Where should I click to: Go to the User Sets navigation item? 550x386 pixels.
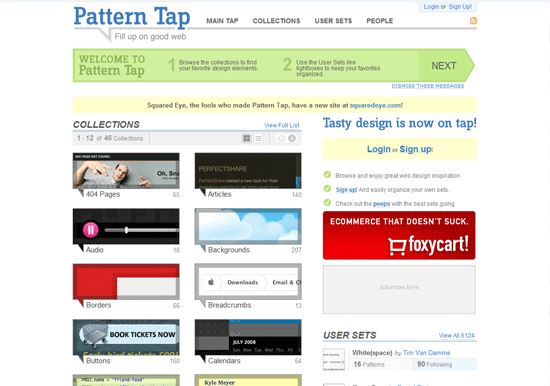pyautogui.click(x=333, y=21)
